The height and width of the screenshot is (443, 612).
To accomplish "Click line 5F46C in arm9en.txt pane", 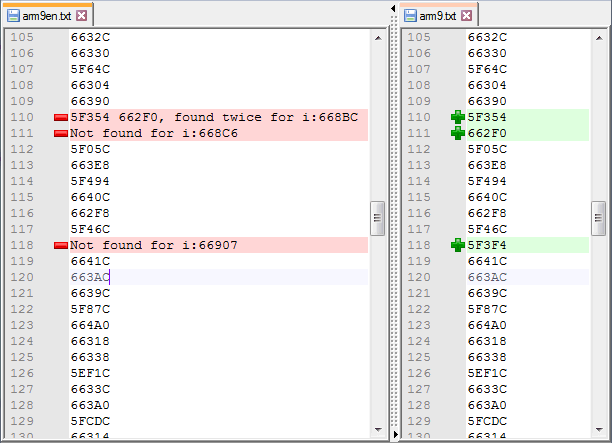I will click(90, 229).
